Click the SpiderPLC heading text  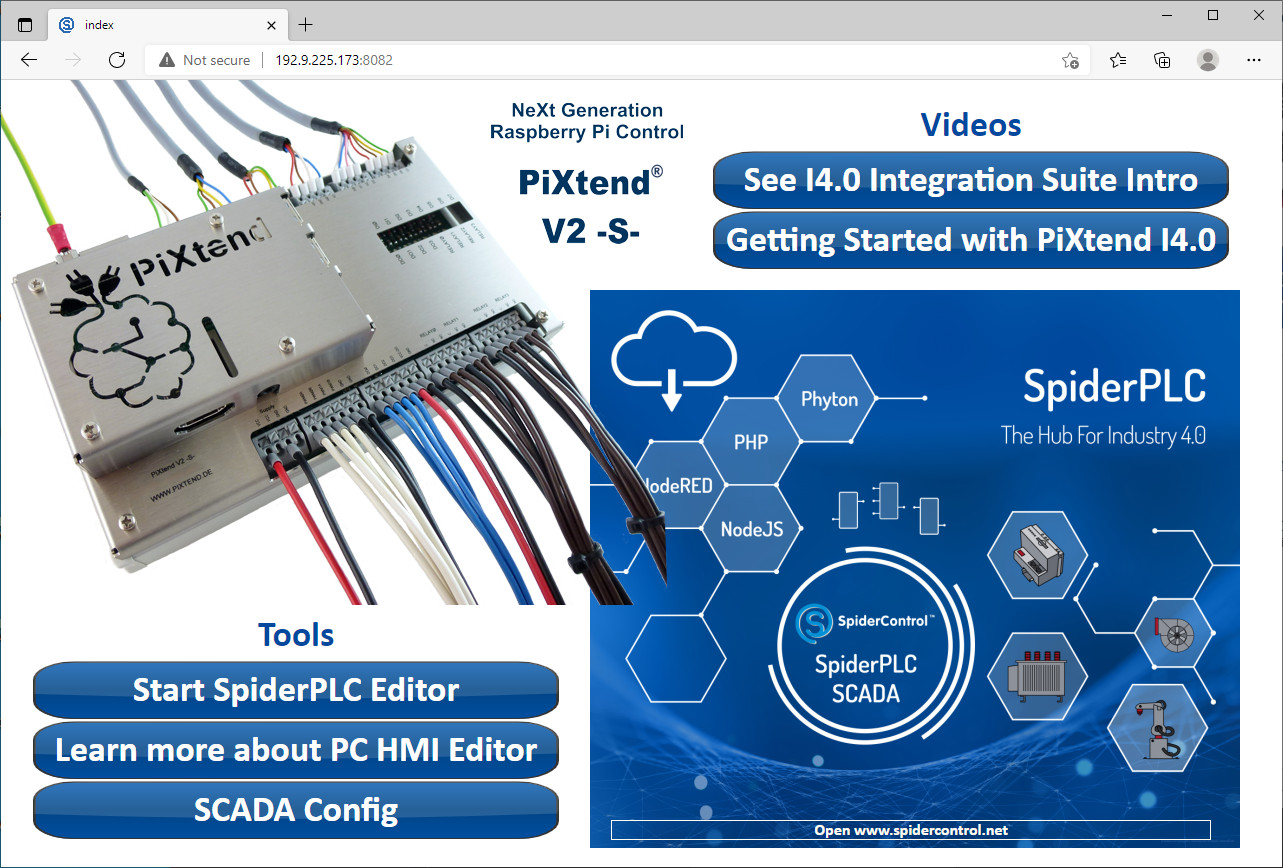pyautogui.click(x=1114, y=388)
